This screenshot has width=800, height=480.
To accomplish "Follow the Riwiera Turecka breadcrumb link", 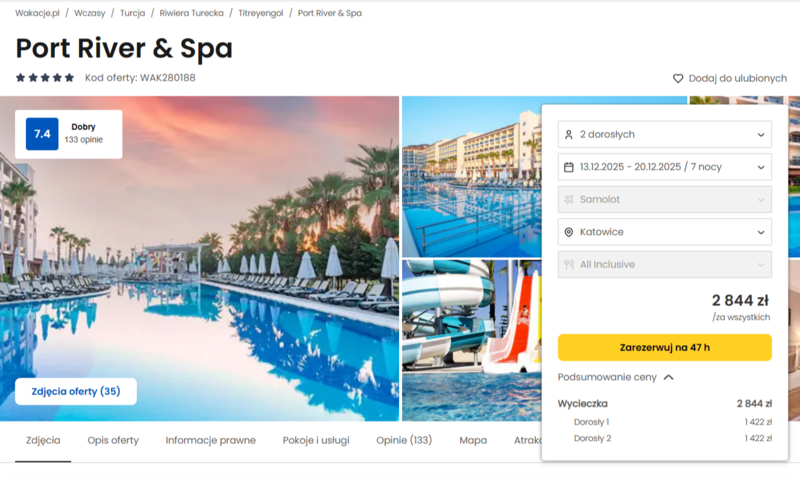I will pyautogui.click(x=191, y=13).
